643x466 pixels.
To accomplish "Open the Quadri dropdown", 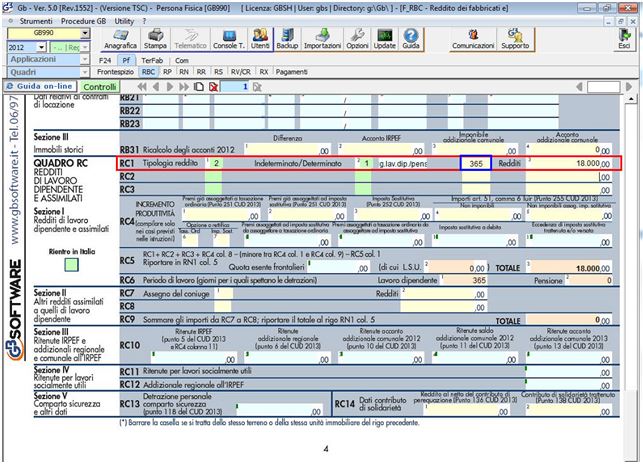I will coord(85,72).
